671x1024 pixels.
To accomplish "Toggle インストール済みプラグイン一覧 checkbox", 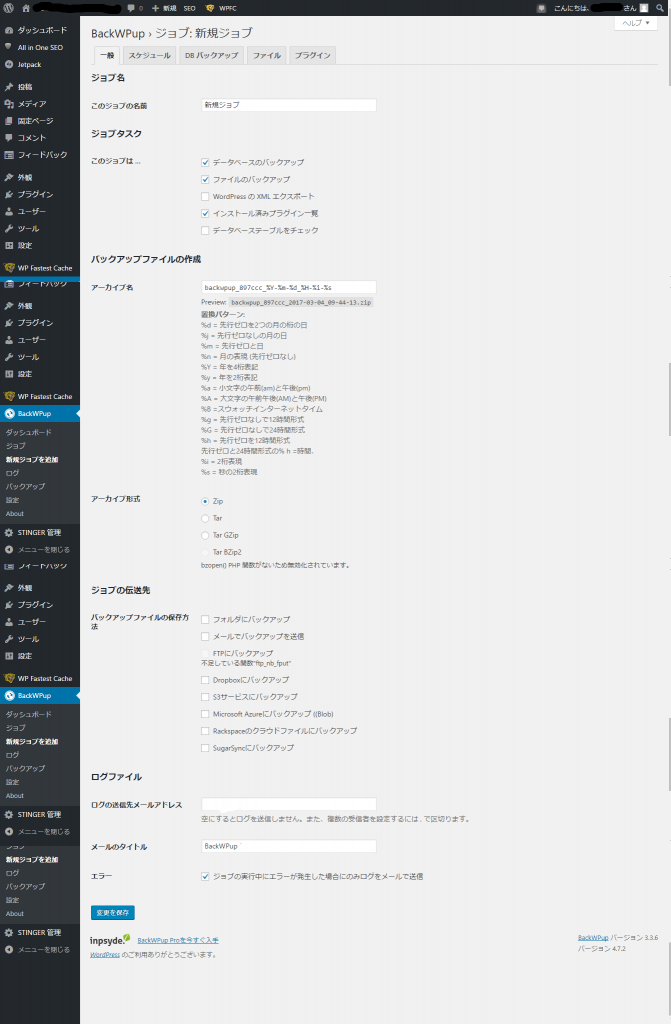I will pyautogui.click(x=205, y=213).
